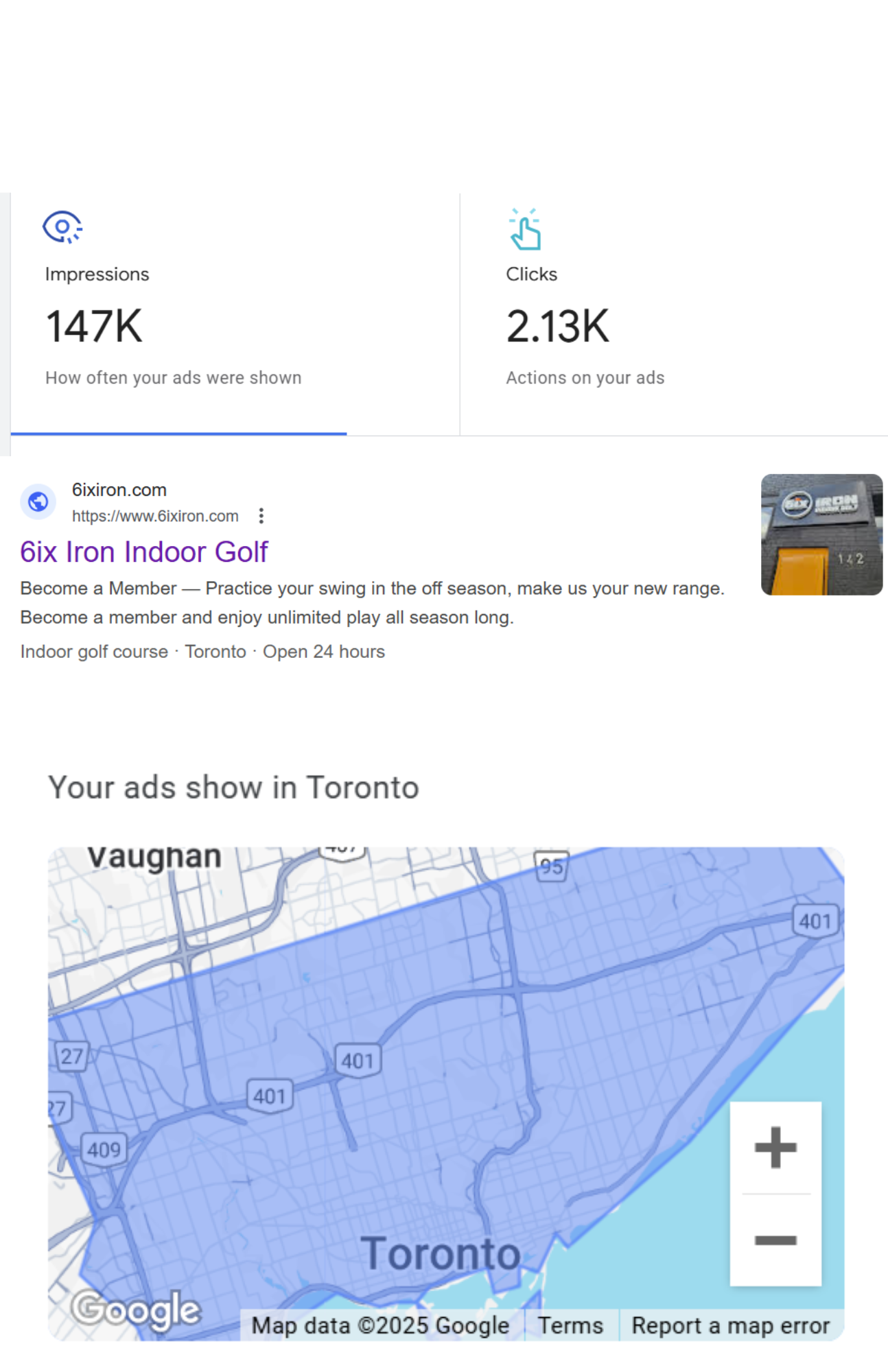Open the 6ix Iron storefront thumbnail image
This screenshot has height=1372, width=888.
[x=821, y=534]
